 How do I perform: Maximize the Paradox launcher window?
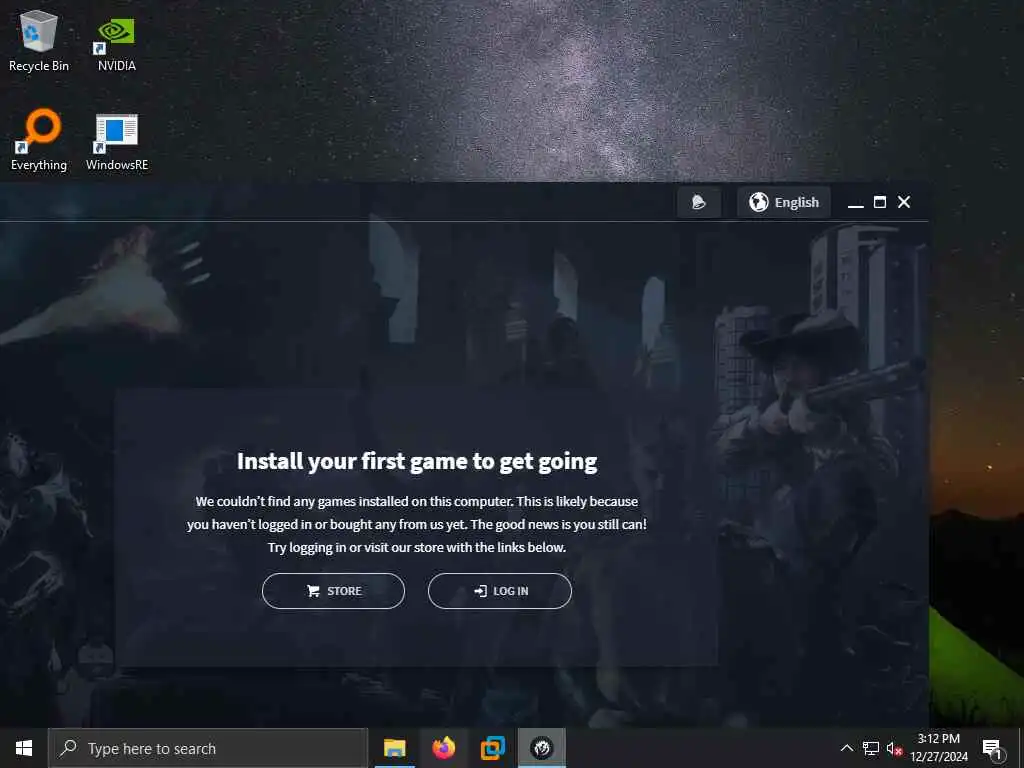tap(880, 202)
